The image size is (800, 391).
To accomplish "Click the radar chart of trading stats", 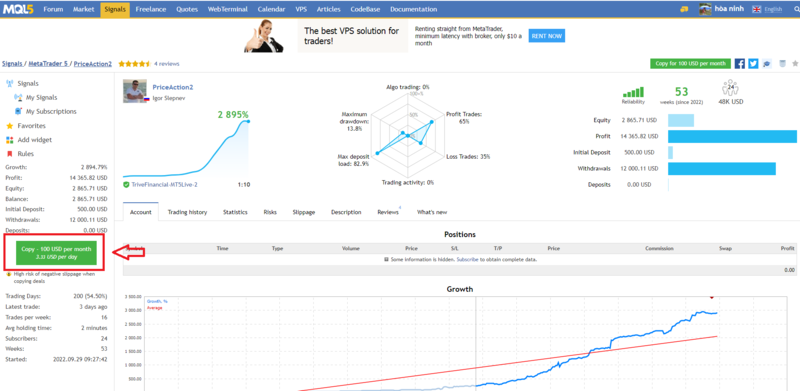I will coord(408,135).
